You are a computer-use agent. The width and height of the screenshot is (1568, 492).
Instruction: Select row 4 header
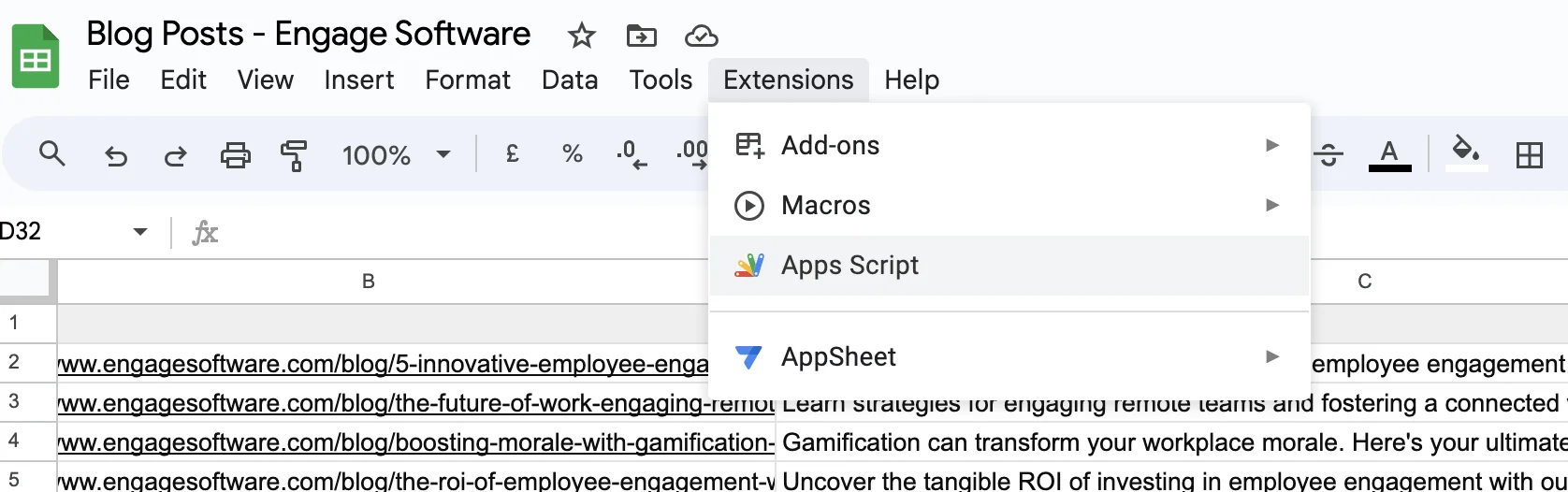[x=28, y=441]
